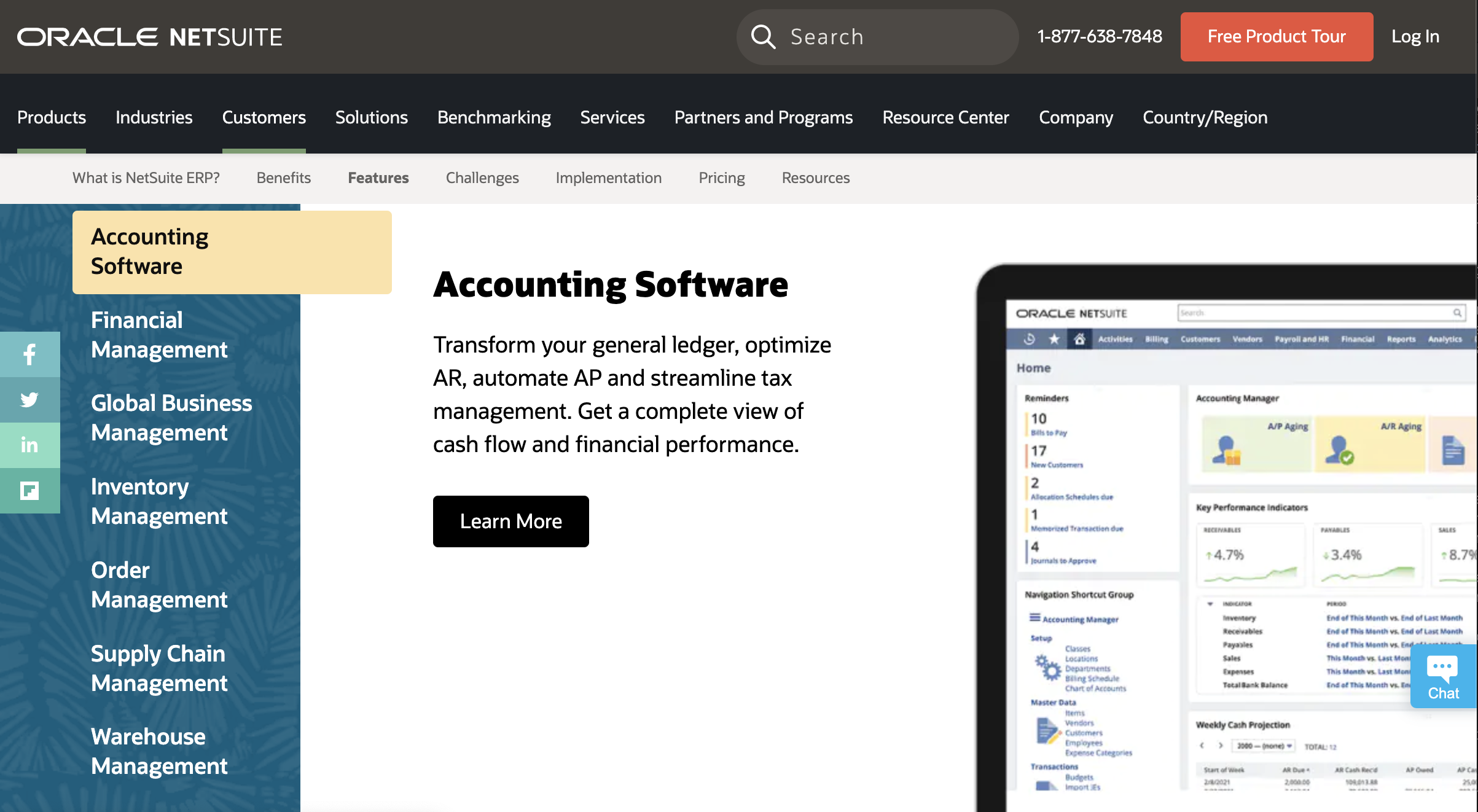The image size is (1478, 812).
Task: Start the Free Product Tour
Action: pos(1277,37)
